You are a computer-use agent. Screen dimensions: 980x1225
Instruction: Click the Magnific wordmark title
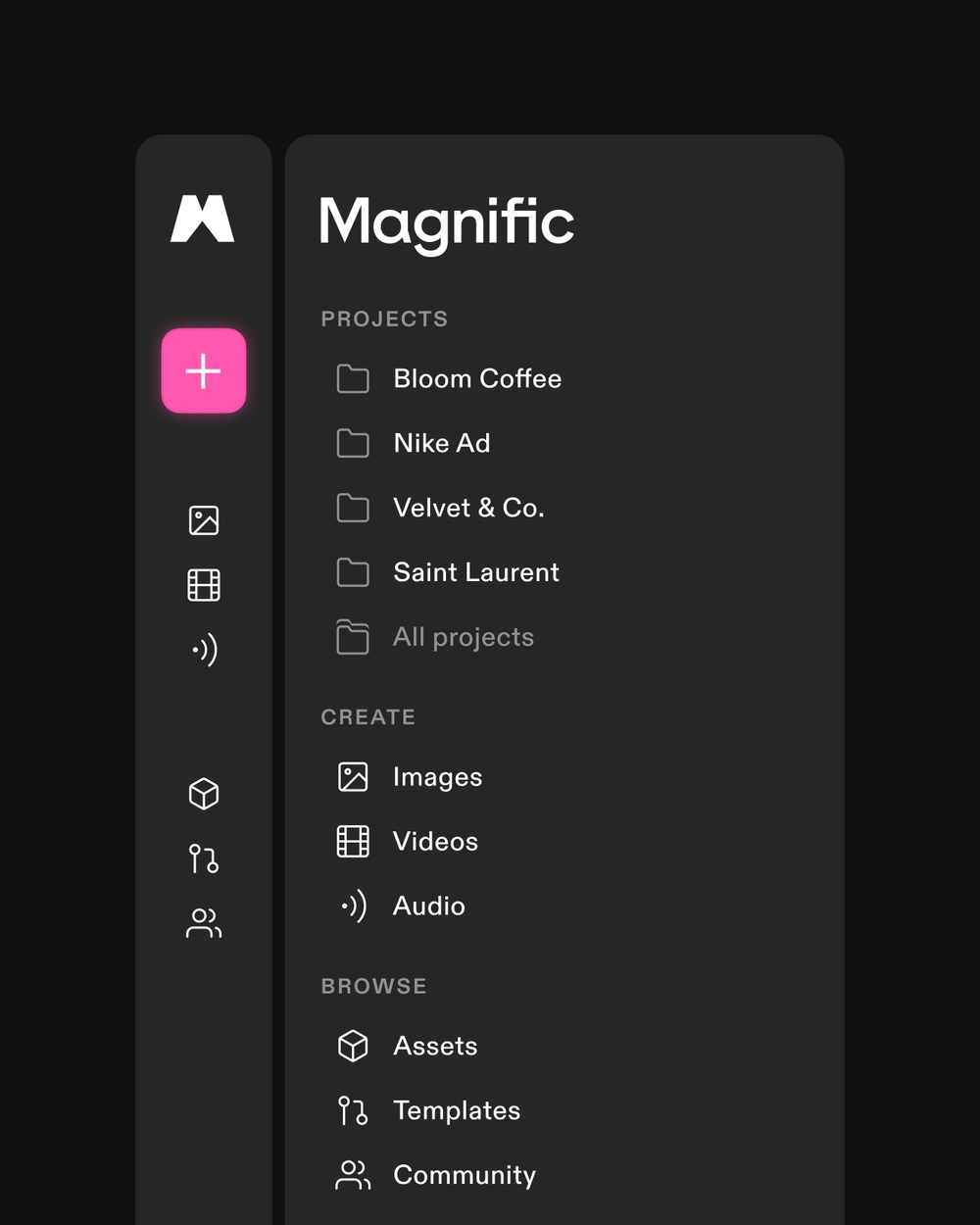pyautogui.click(x=446, y=224)
